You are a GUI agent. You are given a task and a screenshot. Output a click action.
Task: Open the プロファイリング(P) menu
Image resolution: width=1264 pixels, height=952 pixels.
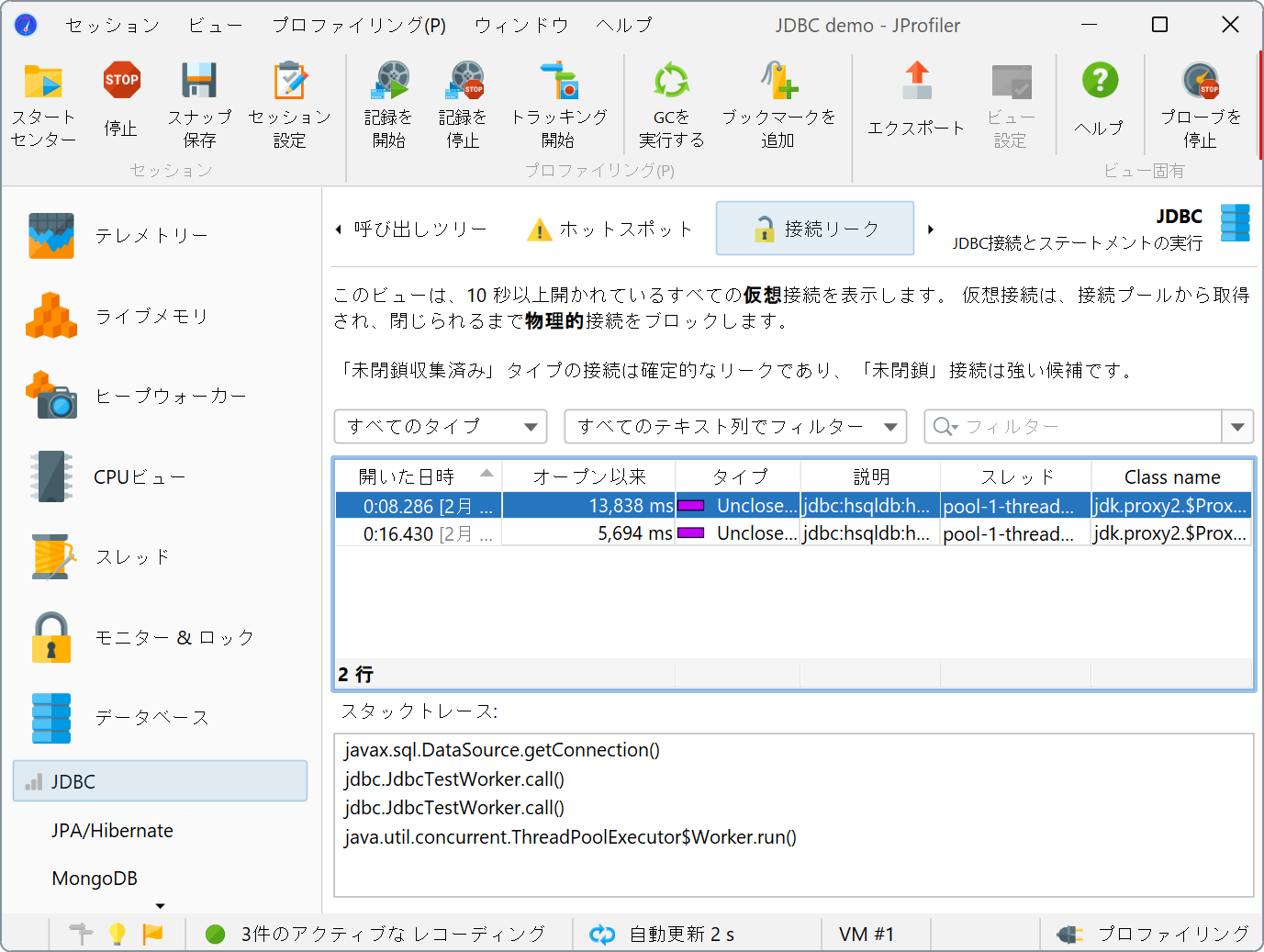point(359,25)
